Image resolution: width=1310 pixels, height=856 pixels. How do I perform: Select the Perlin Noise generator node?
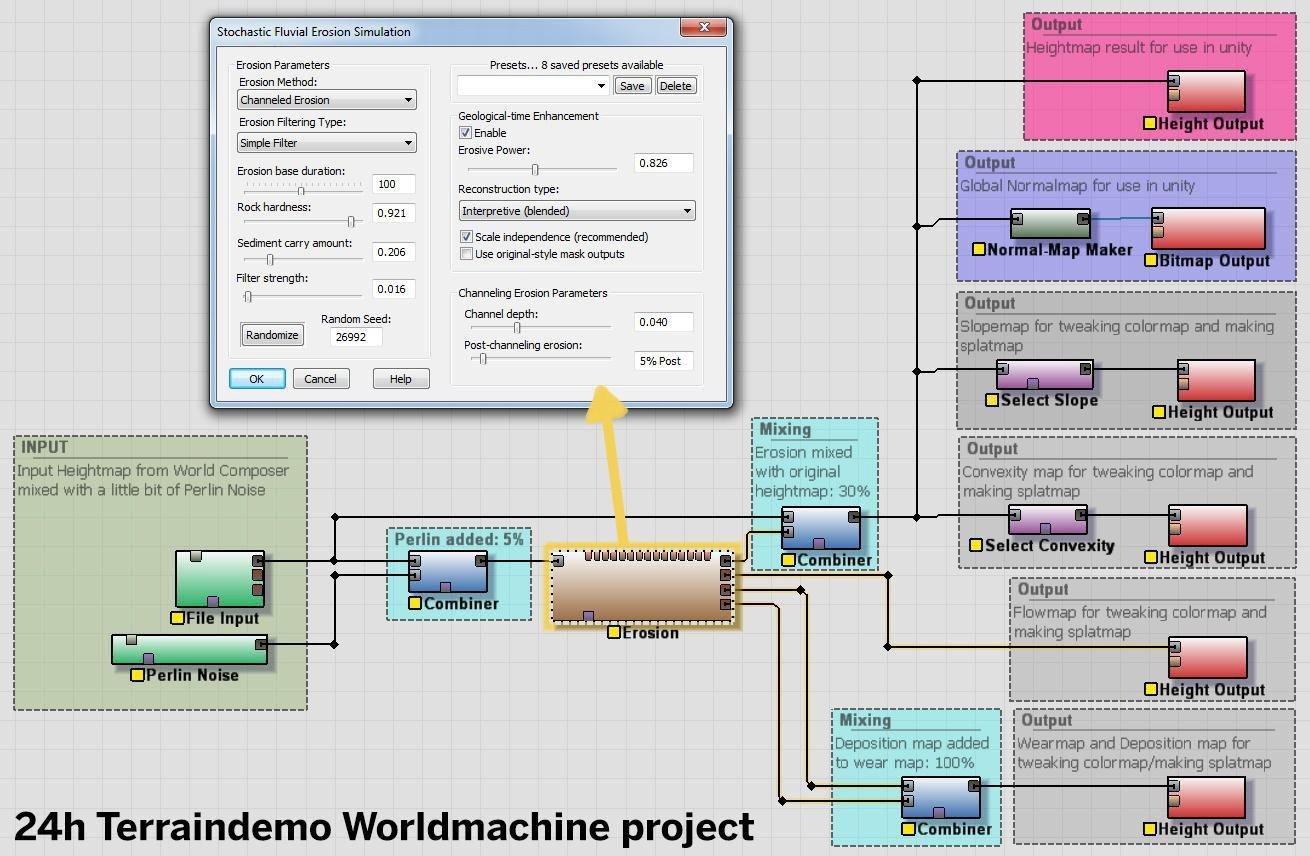190,649
